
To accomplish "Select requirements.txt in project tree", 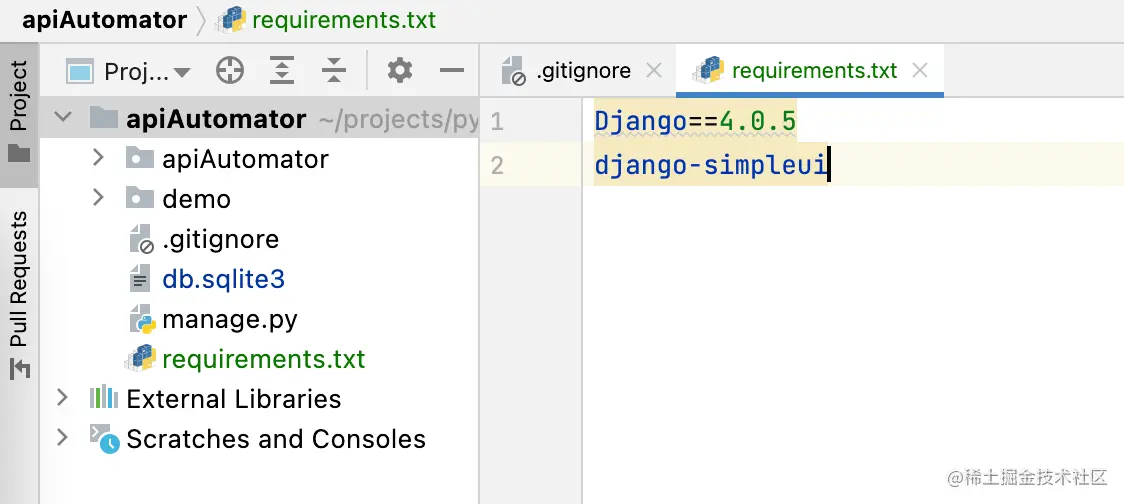I will click(x=264, y=358).
